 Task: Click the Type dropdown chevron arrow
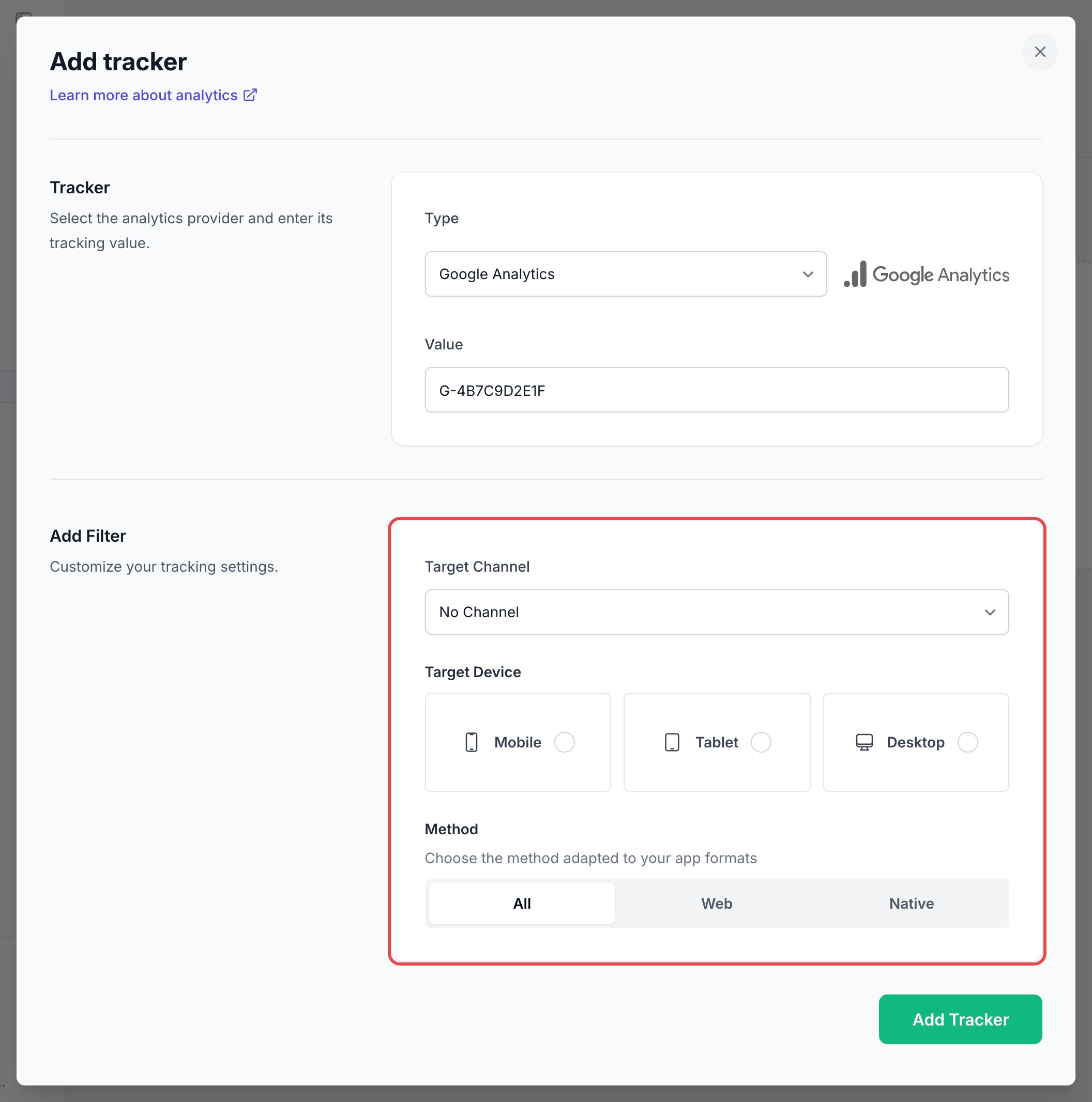pyautogui.click(x=808, y=274)
